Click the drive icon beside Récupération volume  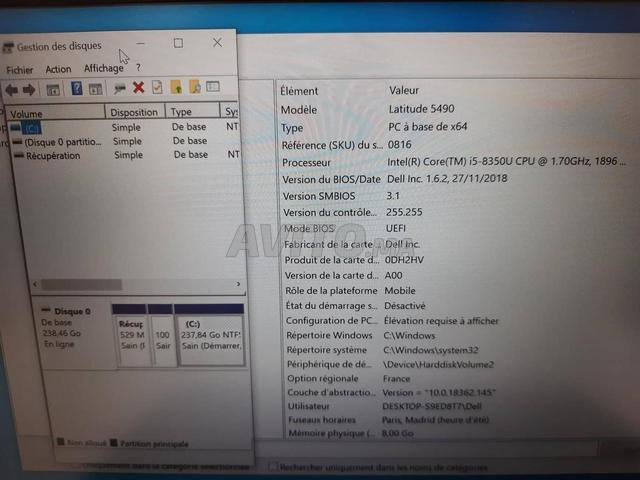(18, 156)
